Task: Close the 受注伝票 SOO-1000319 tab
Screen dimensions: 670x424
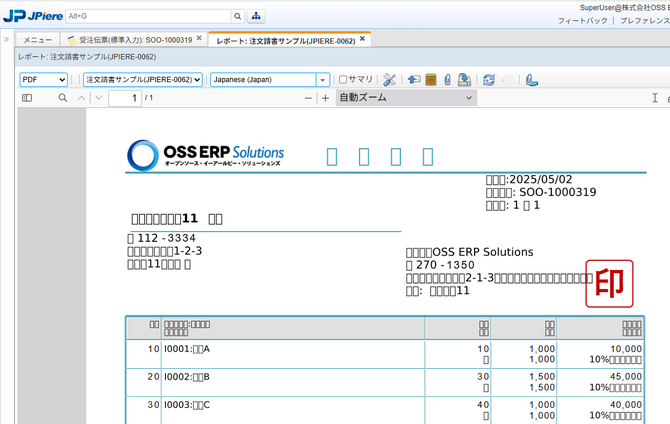Action: tap(199, 38)
